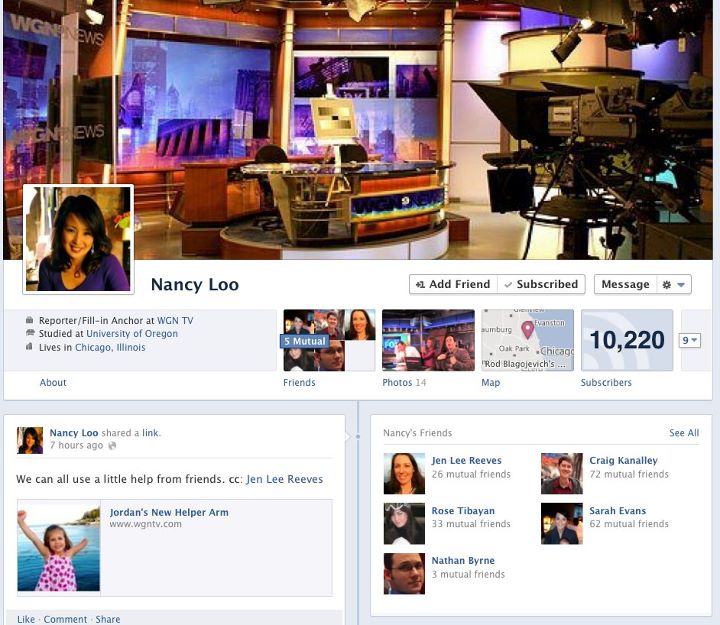Open the 9 more sections dropdown
This screenshot has height=625, width=720.
[x=690, y=341]
